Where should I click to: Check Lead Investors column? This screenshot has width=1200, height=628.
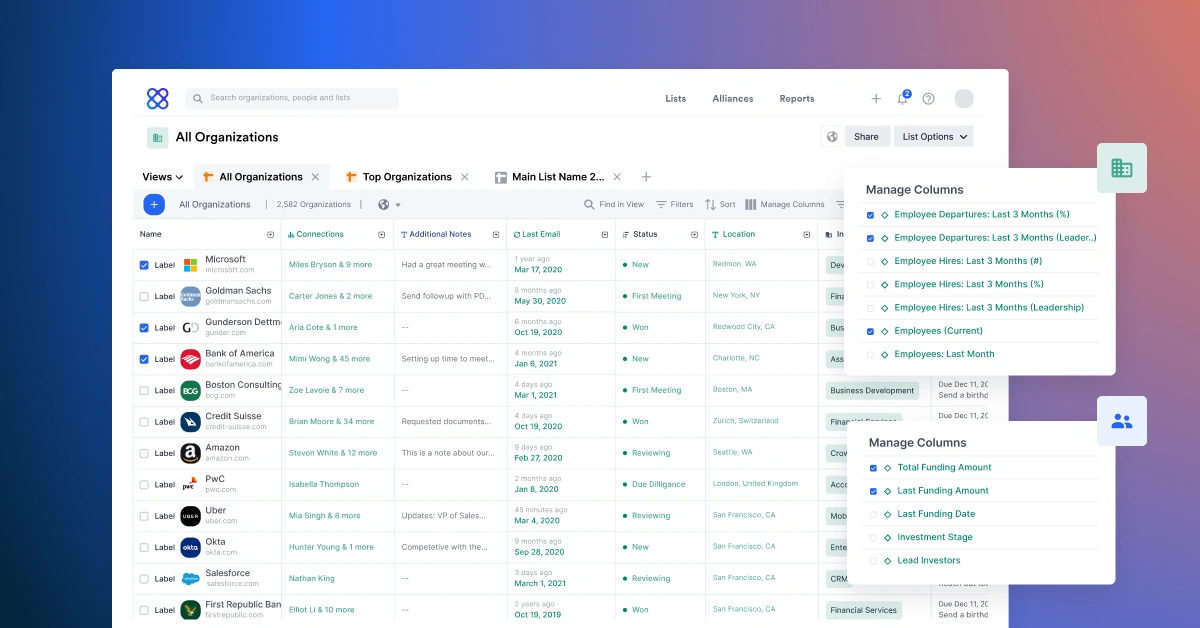(873, 561)
